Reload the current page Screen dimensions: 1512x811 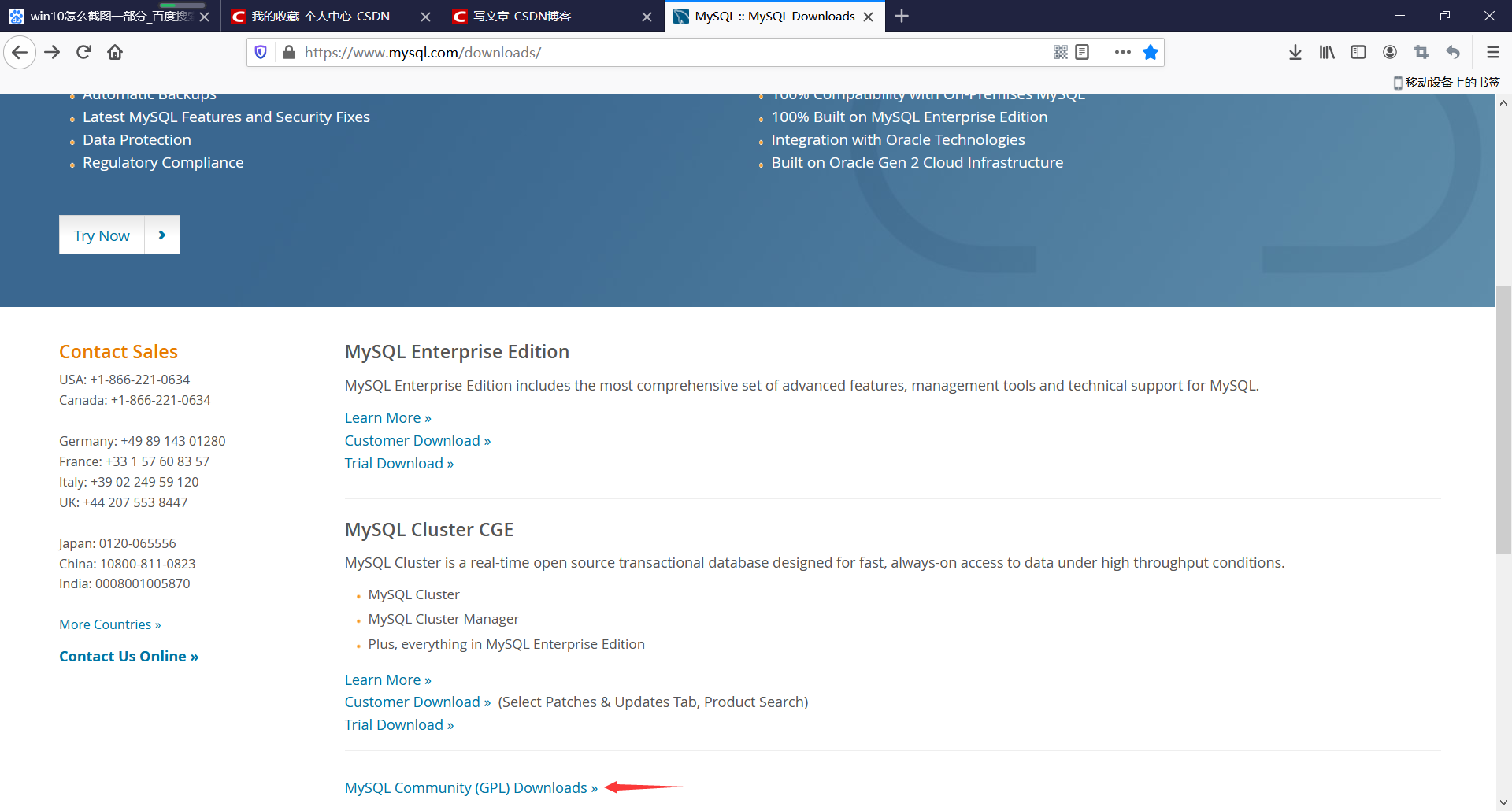point(83,53)
